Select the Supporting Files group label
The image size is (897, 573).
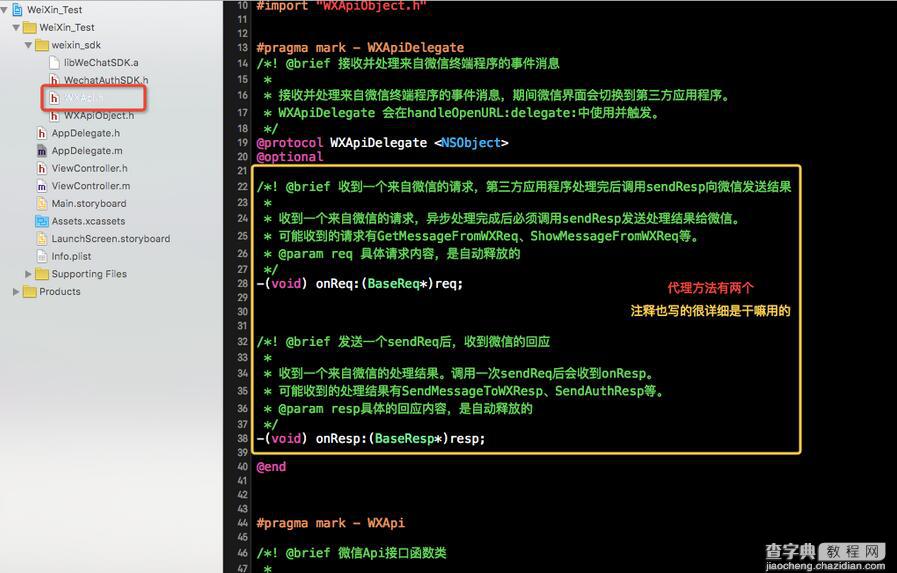pos(89,274)
